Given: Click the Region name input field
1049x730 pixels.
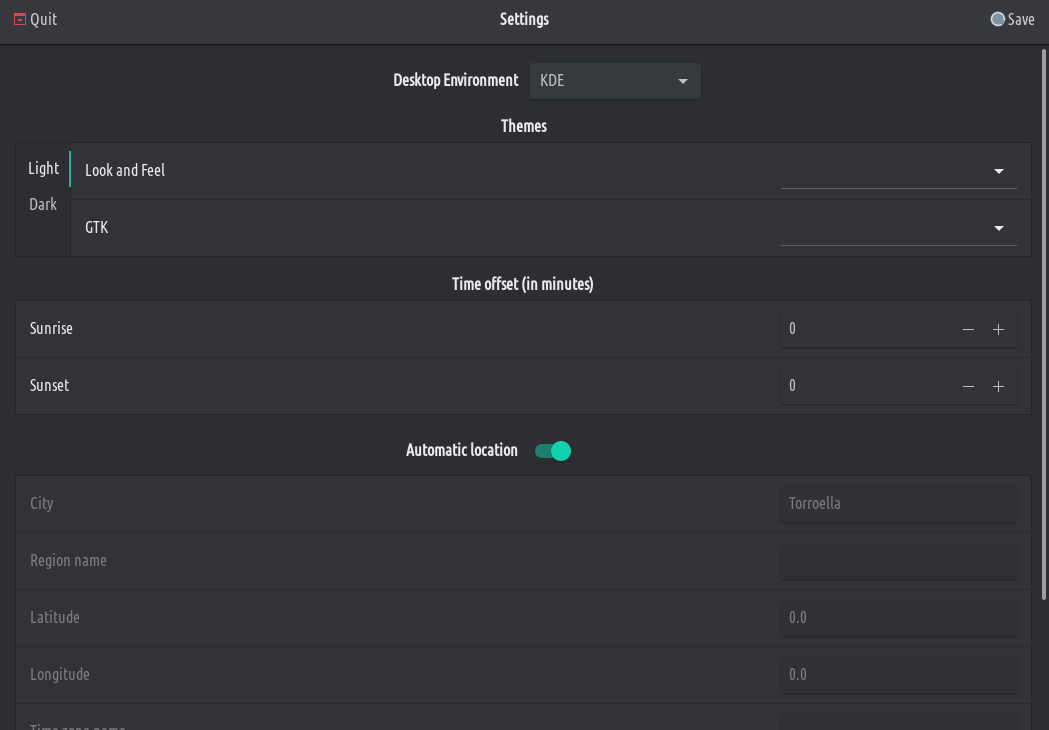Looking at the screenshot, I should pyautogui.click(x=898, y=561).
